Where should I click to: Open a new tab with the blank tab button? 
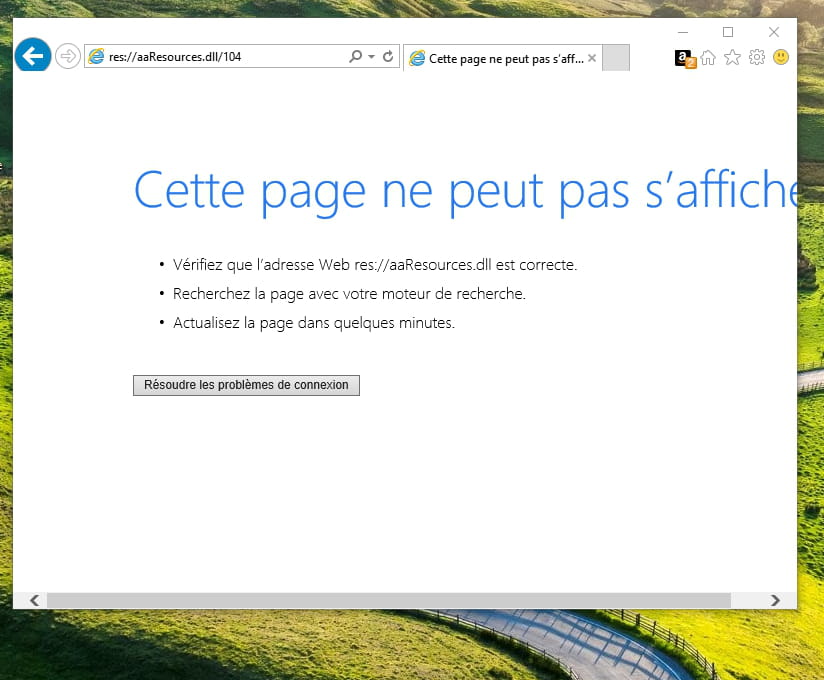click(616, 58)
